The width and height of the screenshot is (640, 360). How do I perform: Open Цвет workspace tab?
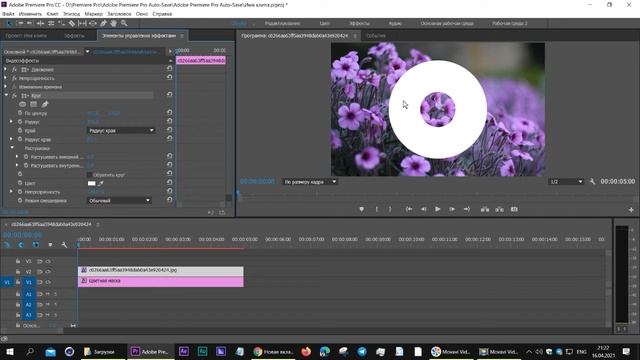coord(324,24)
